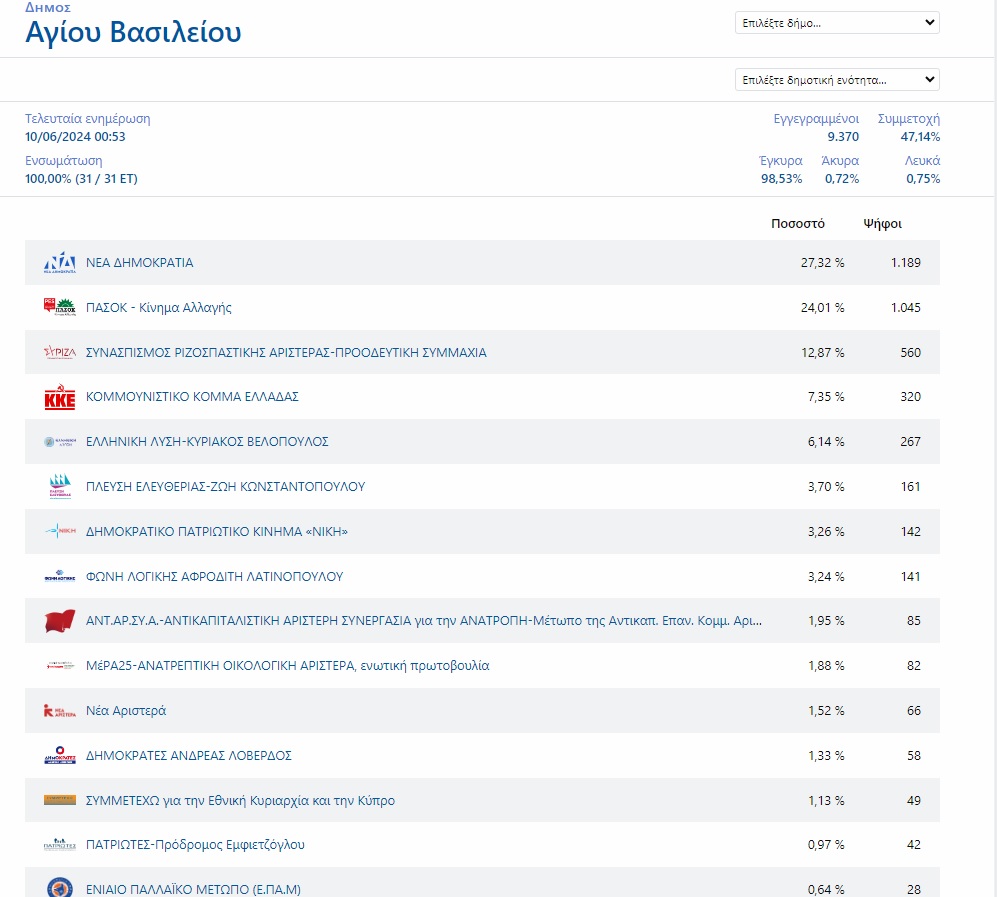The width and height of the screenshot is (997, 897).
Task: Click the '1.189' votes cell
Action: click(x=905, y=263)
